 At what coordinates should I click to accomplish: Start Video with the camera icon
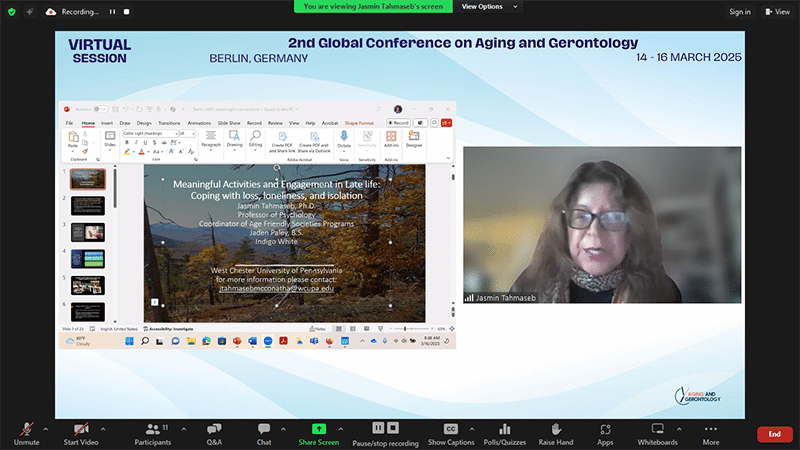point(80,428)
